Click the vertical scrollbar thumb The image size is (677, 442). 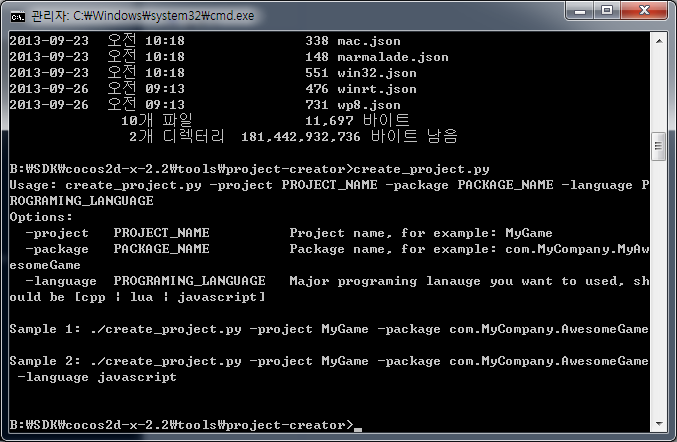click(x=658, y=146)
